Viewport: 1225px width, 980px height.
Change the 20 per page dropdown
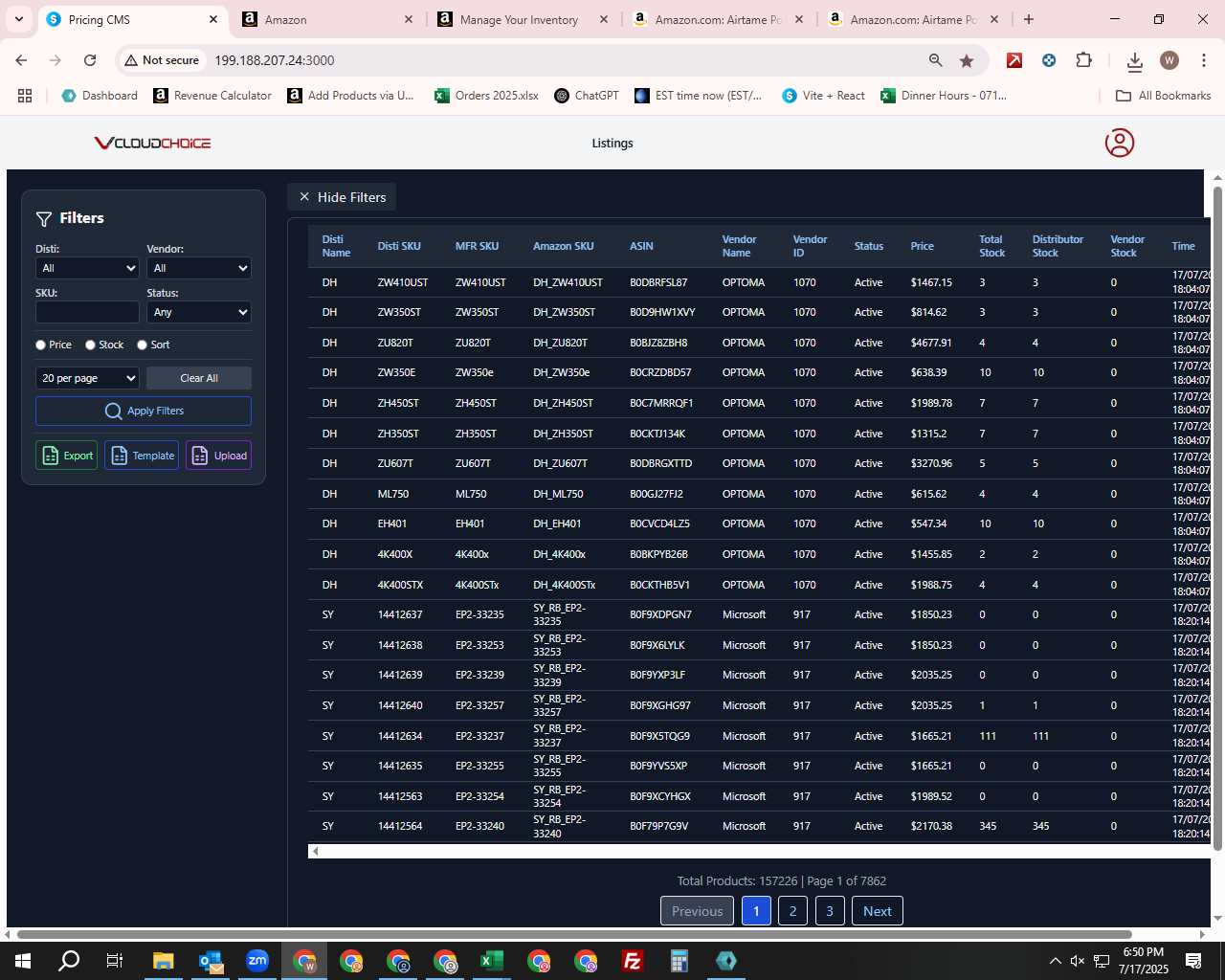click(87, 378)
